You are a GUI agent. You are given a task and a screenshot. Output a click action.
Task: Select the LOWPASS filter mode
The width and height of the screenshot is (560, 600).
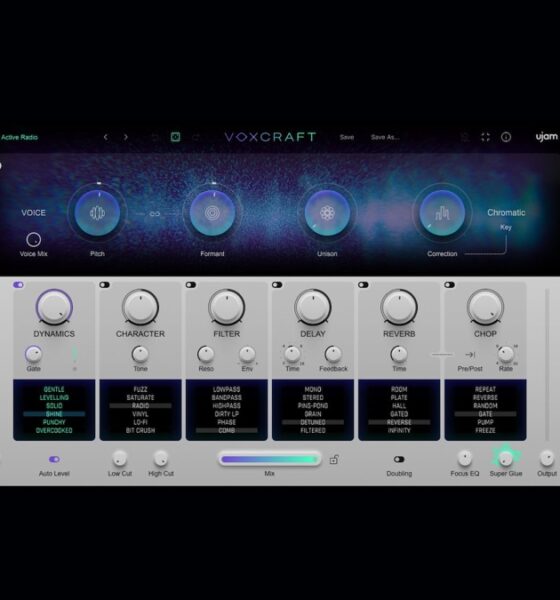click(x=226, y=389)
